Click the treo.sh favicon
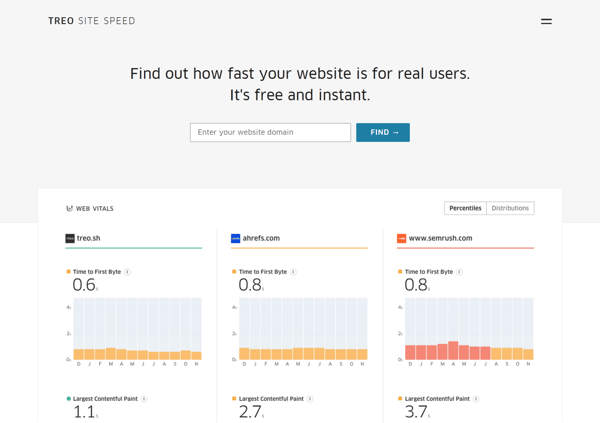 tap(70, 238)
